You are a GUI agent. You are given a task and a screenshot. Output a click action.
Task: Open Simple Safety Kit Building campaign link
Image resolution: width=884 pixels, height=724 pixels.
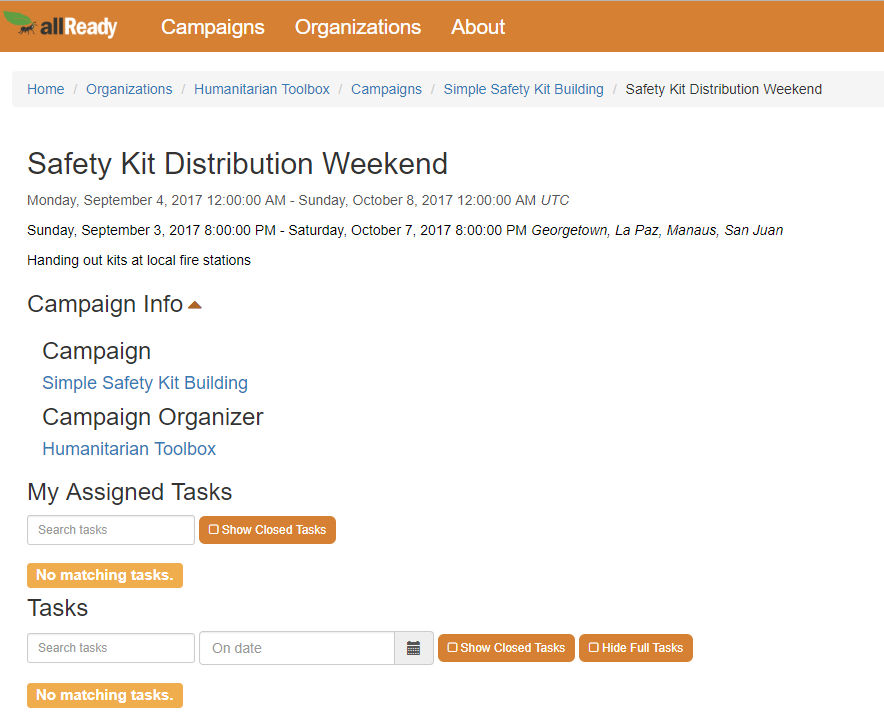145,383
